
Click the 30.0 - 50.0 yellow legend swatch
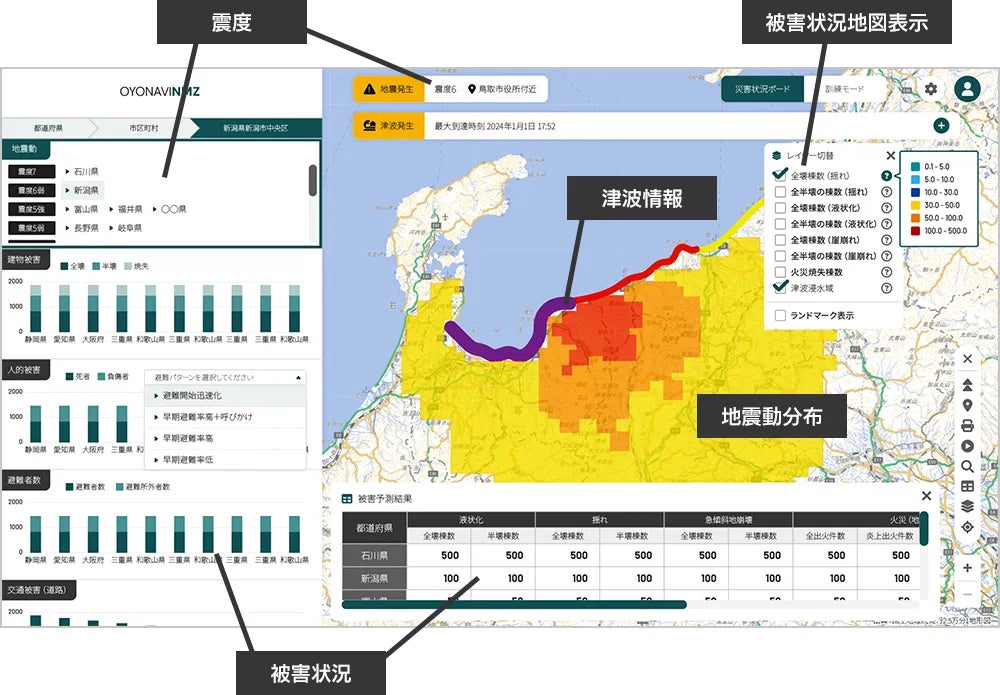(916, 205)
